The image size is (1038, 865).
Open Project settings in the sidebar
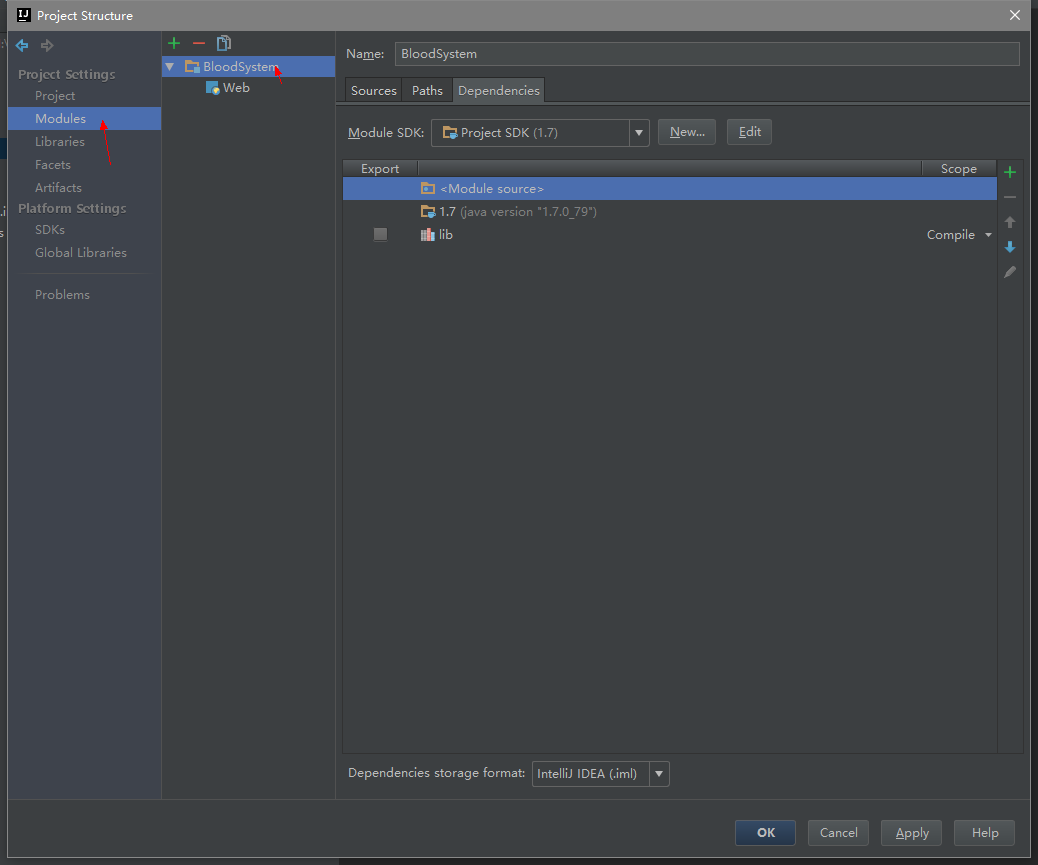tap(55, 96)
